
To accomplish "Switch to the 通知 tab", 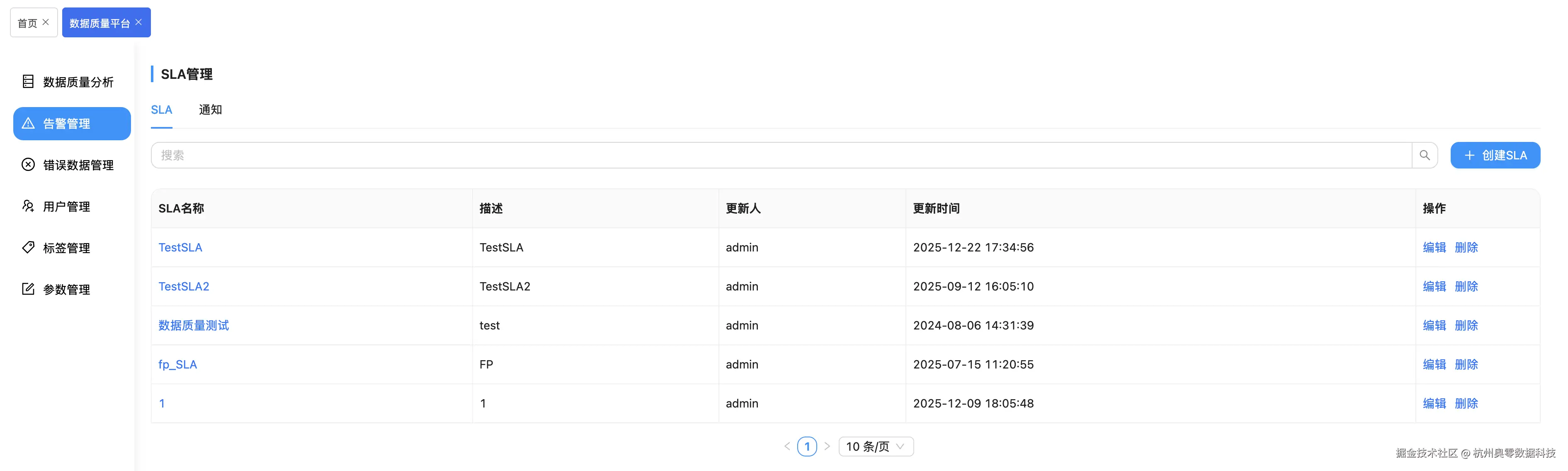I will 210,110.
